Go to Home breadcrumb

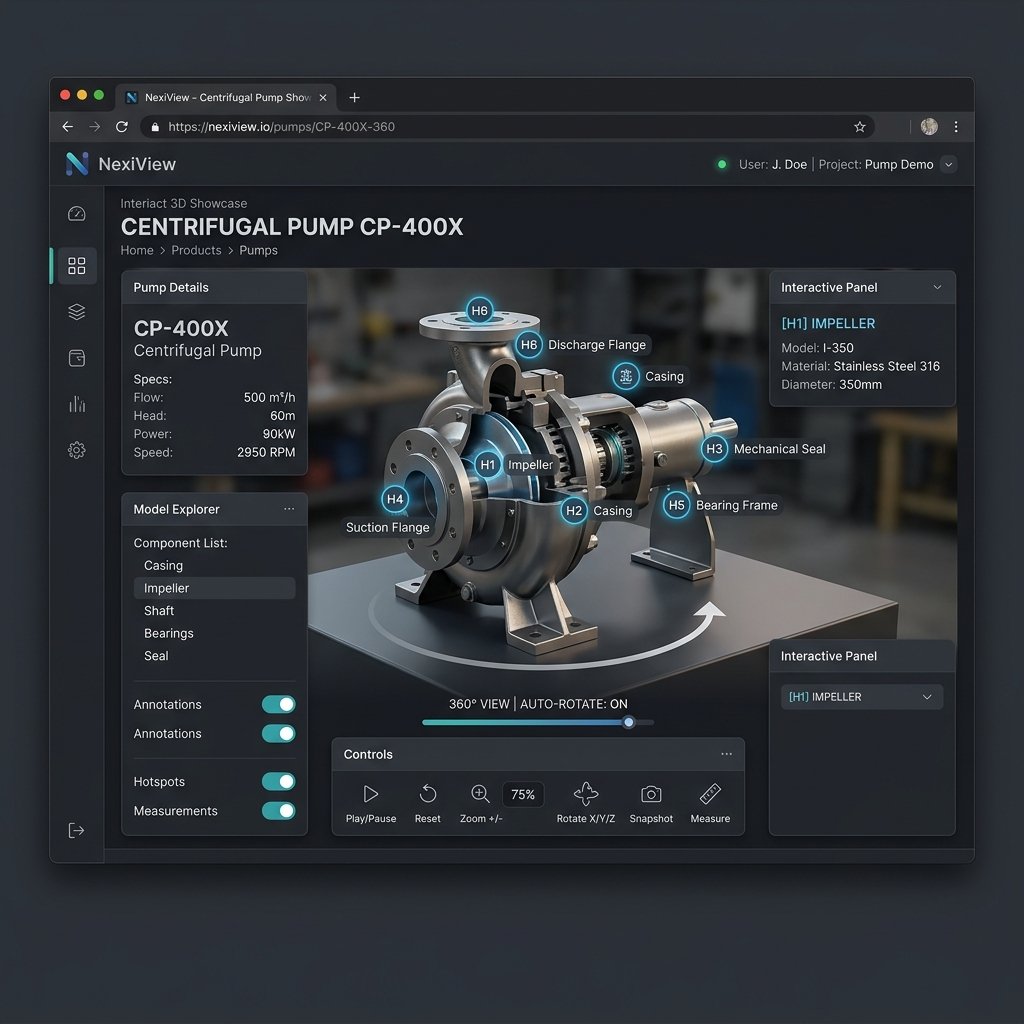tap(136, 250)
